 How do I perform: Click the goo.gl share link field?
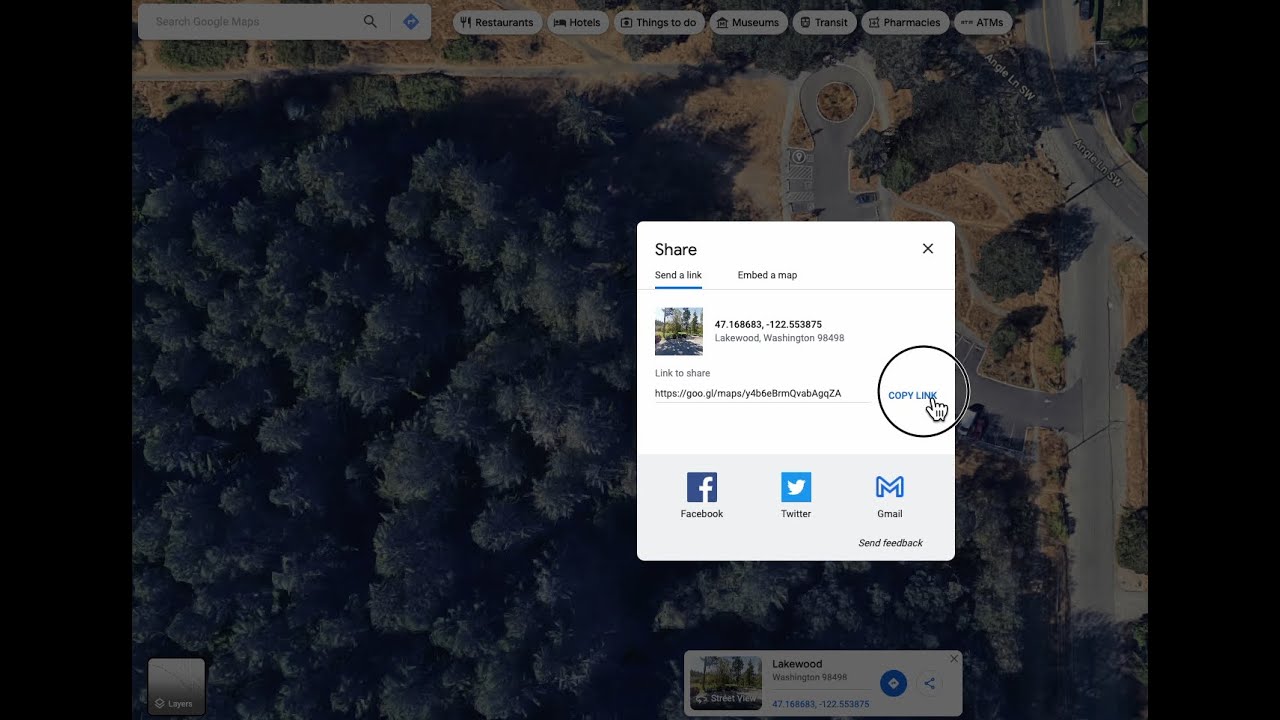(762, 394)
